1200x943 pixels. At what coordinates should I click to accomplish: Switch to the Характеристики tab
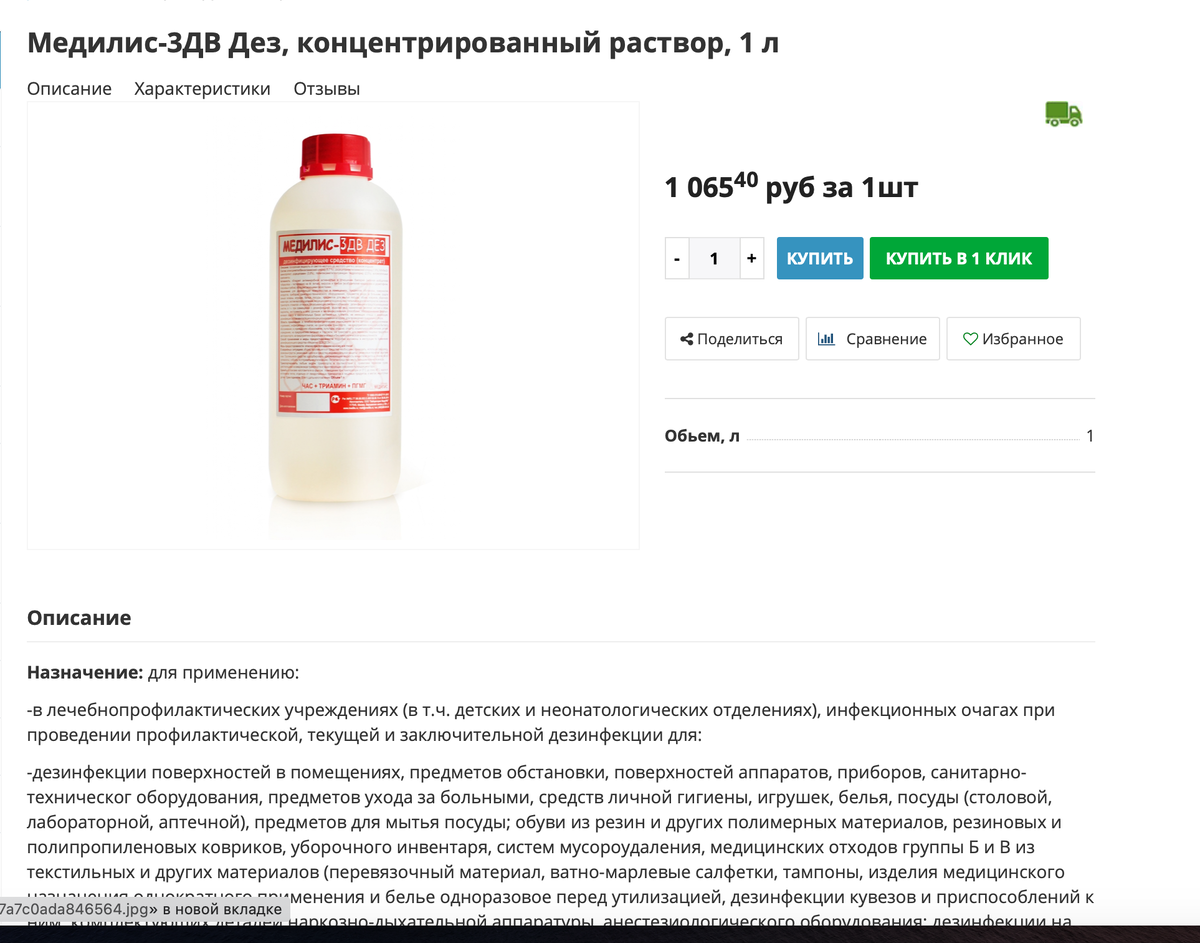(x=202, y=88)
